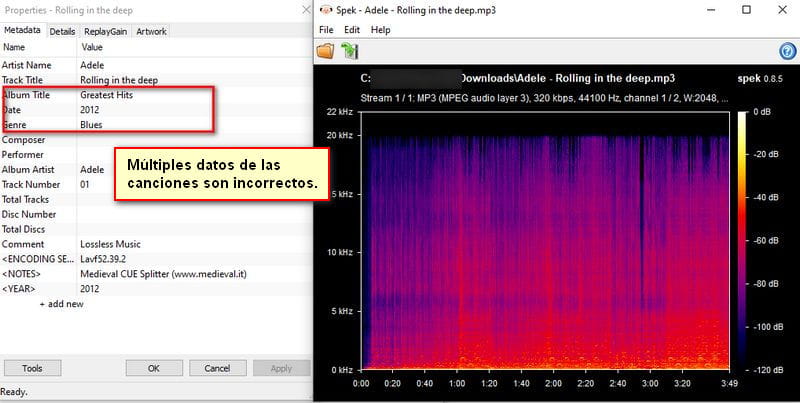
Task: Select the encoding value 'Lavf52.39.2'
Action: coord(103,259)
